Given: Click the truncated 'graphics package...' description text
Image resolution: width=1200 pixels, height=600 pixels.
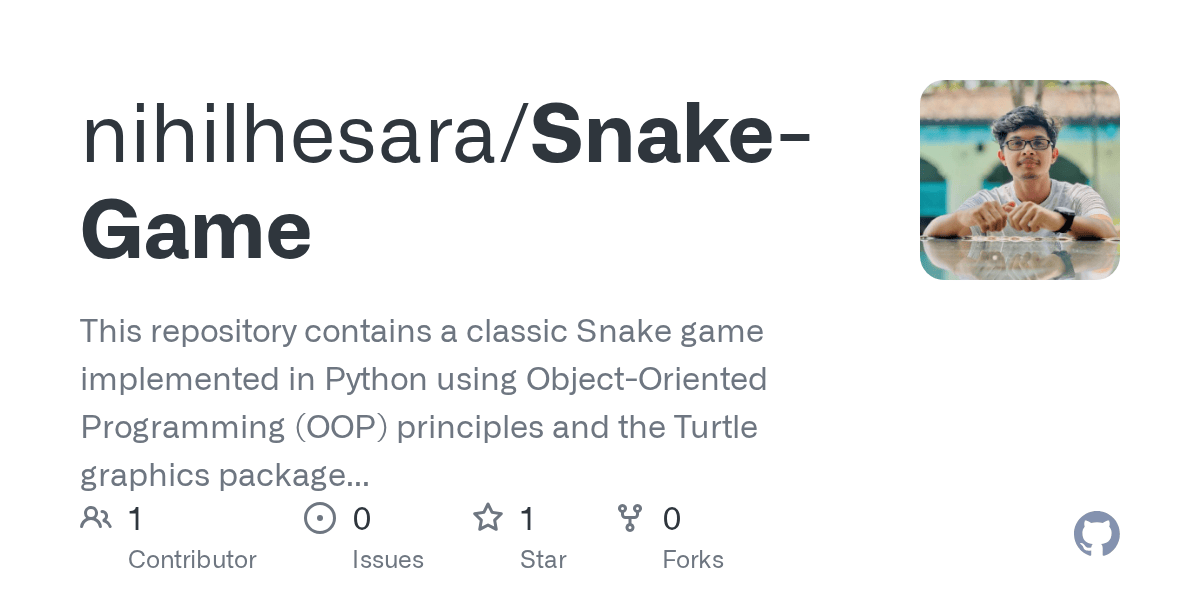Looking at the screenshot, I should (x=225, y=475).
